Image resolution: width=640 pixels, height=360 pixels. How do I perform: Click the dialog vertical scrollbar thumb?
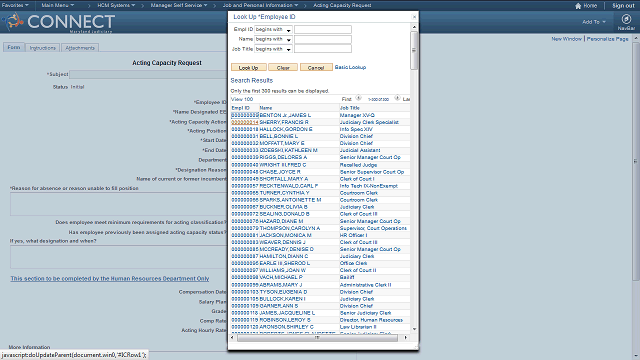click(414, 50)
